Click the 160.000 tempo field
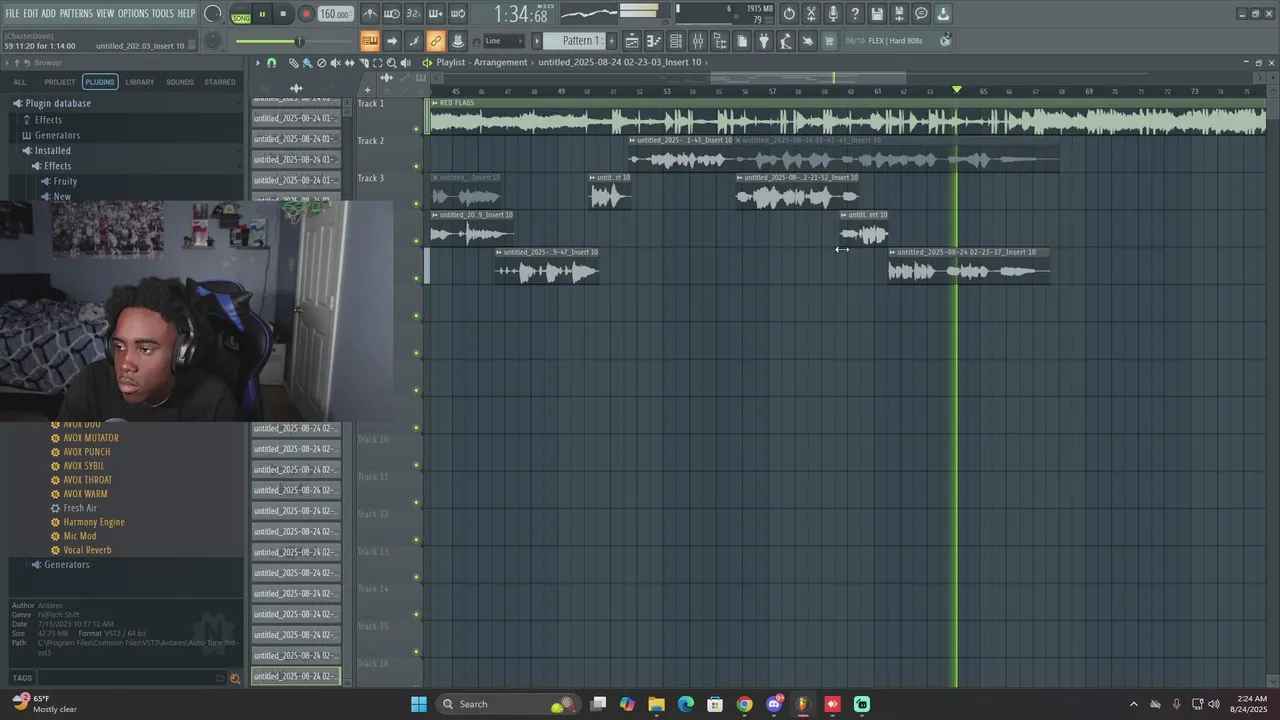Image resolution: width=1280 pixels, height=720 pixels. click(335, 14)
